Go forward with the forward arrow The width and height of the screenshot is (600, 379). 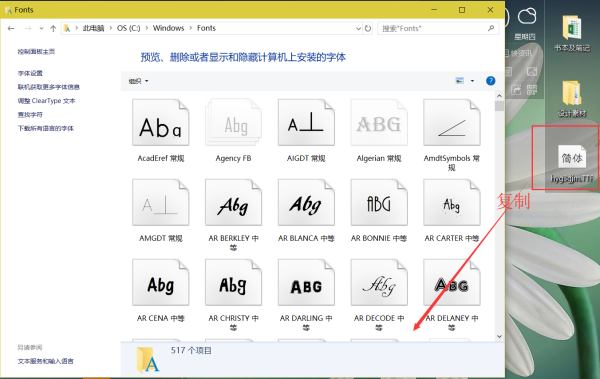coord(28,28)
